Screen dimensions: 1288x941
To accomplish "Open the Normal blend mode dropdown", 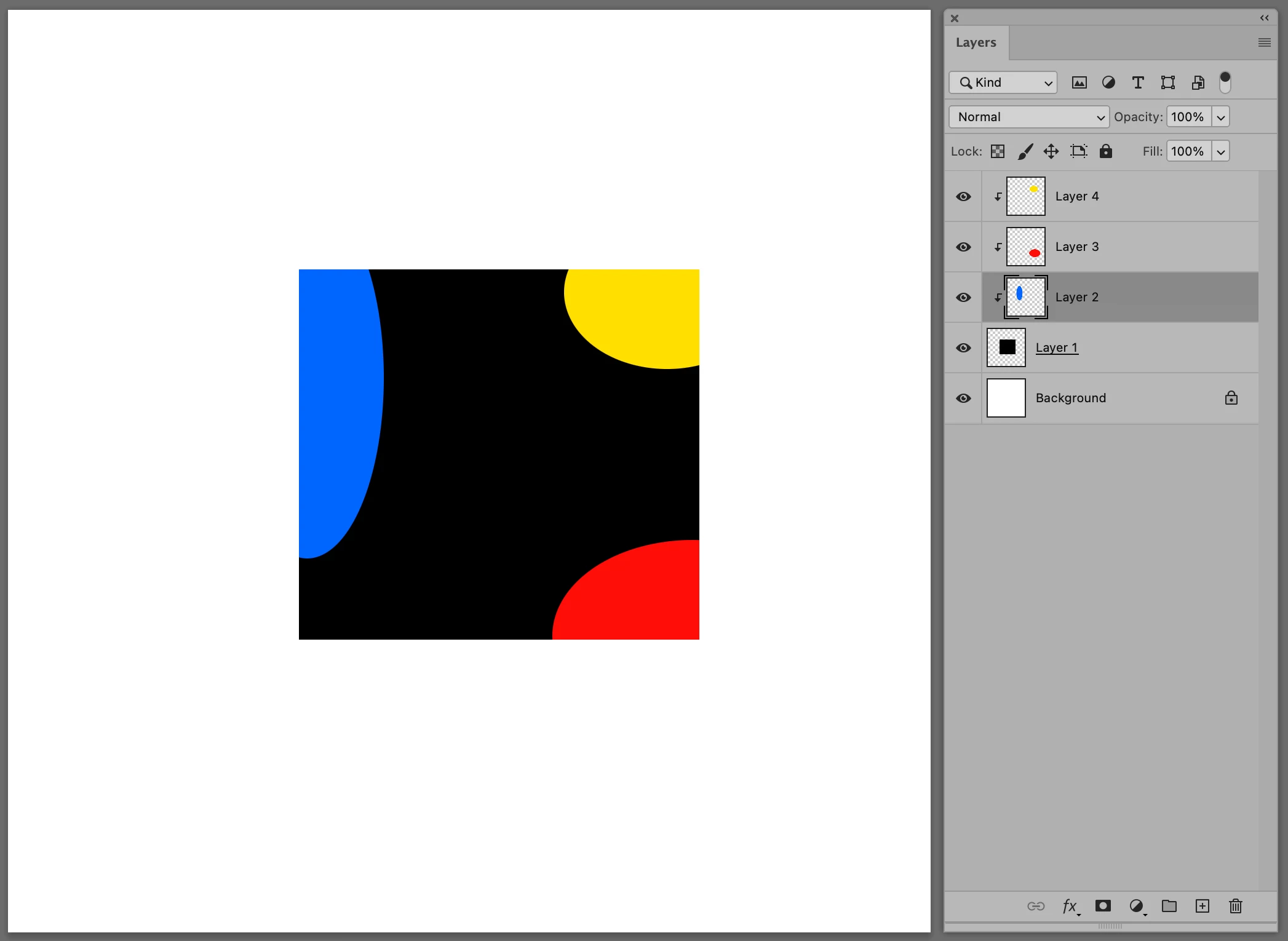I will (1029, 117).
